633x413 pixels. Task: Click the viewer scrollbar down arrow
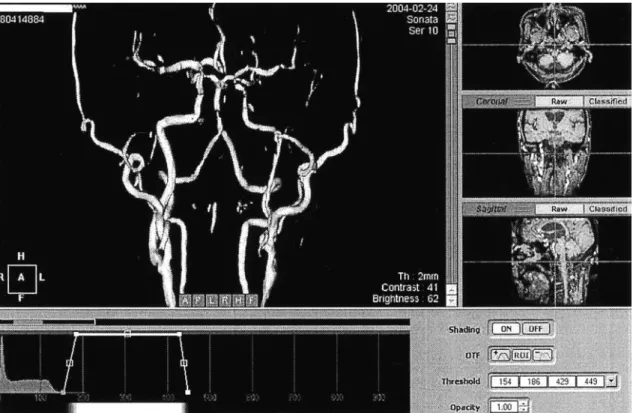451,301
